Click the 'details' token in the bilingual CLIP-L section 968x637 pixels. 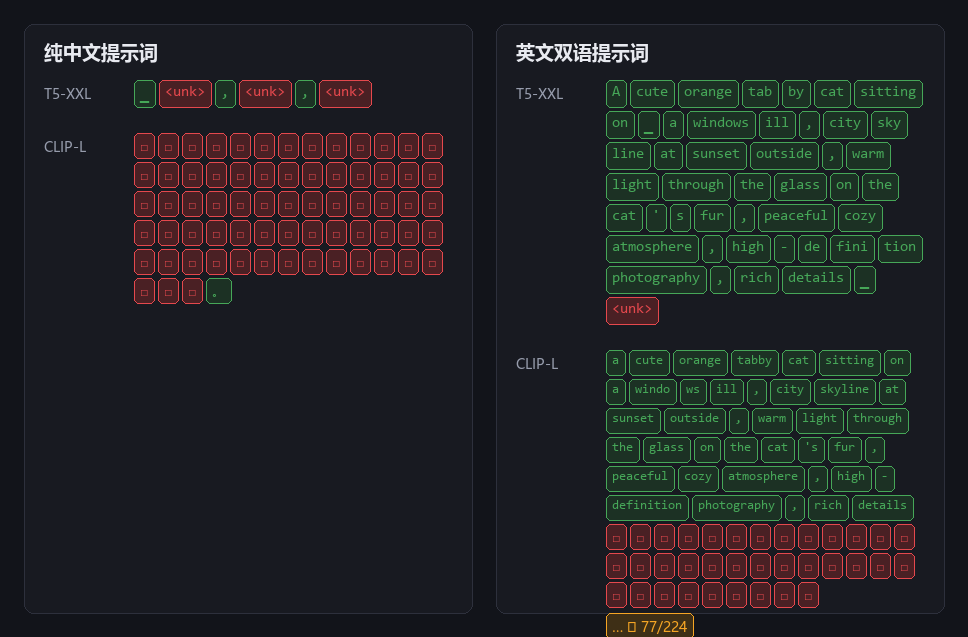click(883, 507)
